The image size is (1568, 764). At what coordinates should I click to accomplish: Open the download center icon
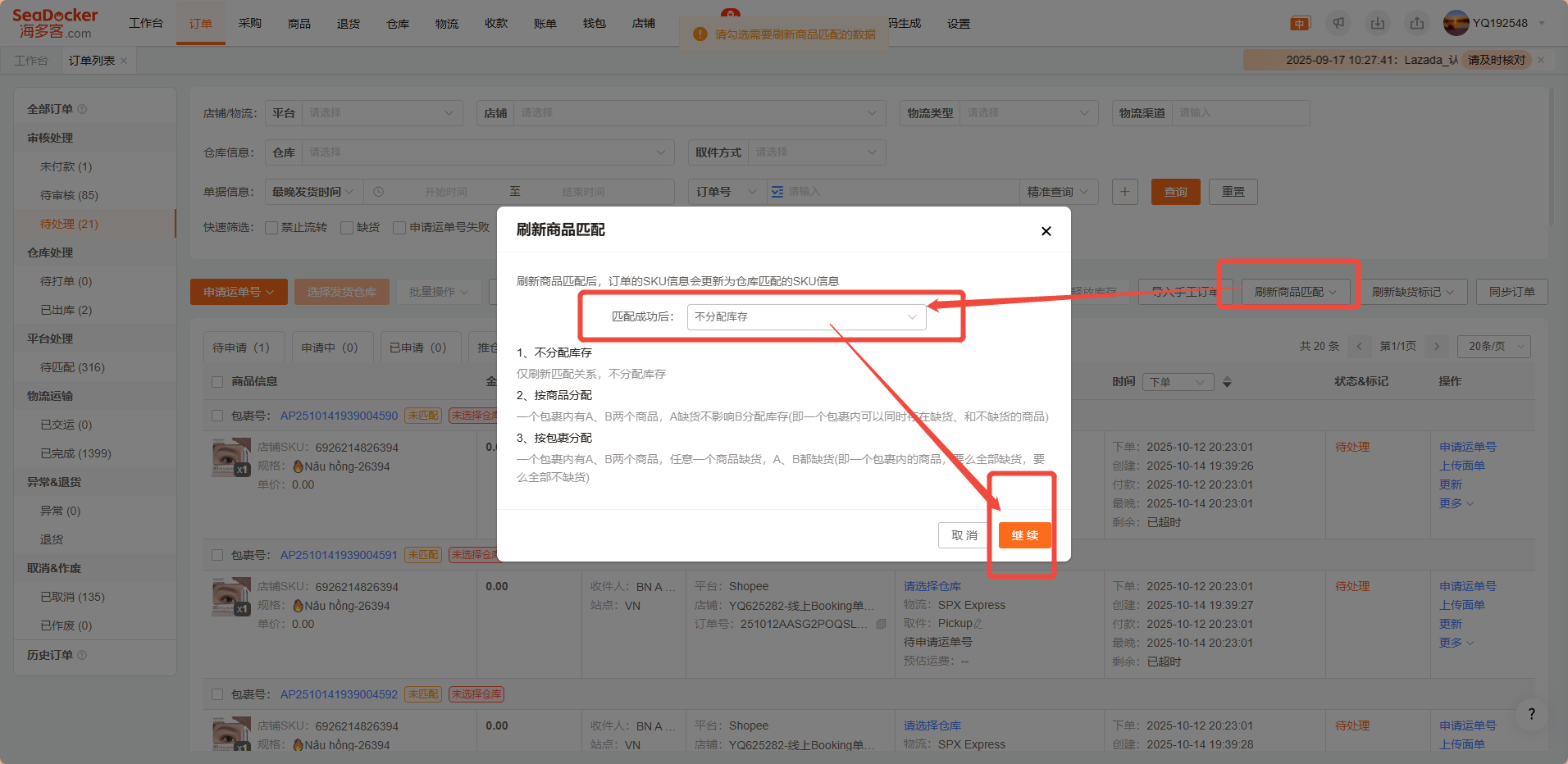[x=1378, y=24]
